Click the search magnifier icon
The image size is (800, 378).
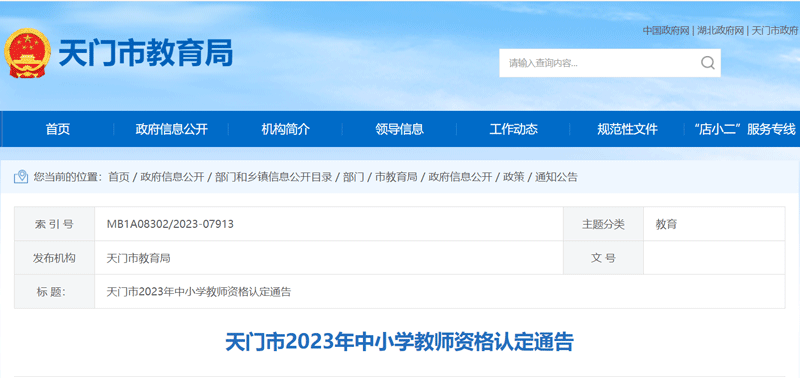[x=708, y=63]
